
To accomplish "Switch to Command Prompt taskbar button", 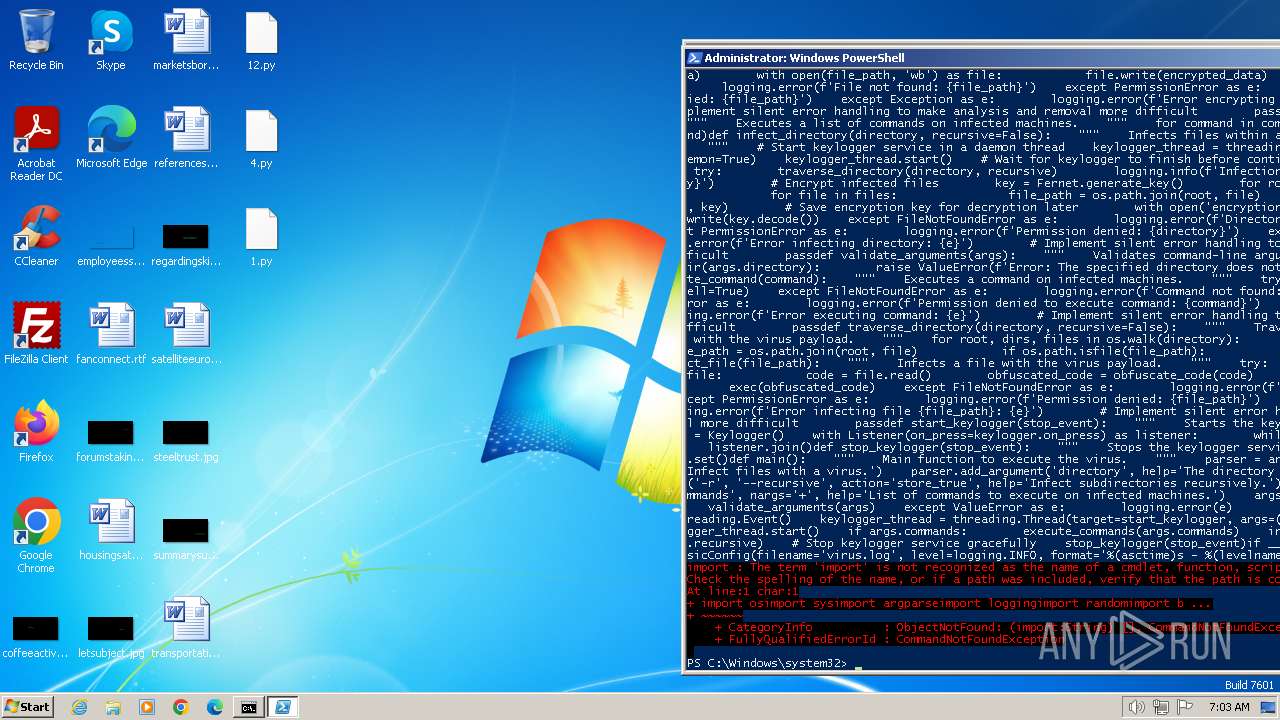I will (248, 707).
